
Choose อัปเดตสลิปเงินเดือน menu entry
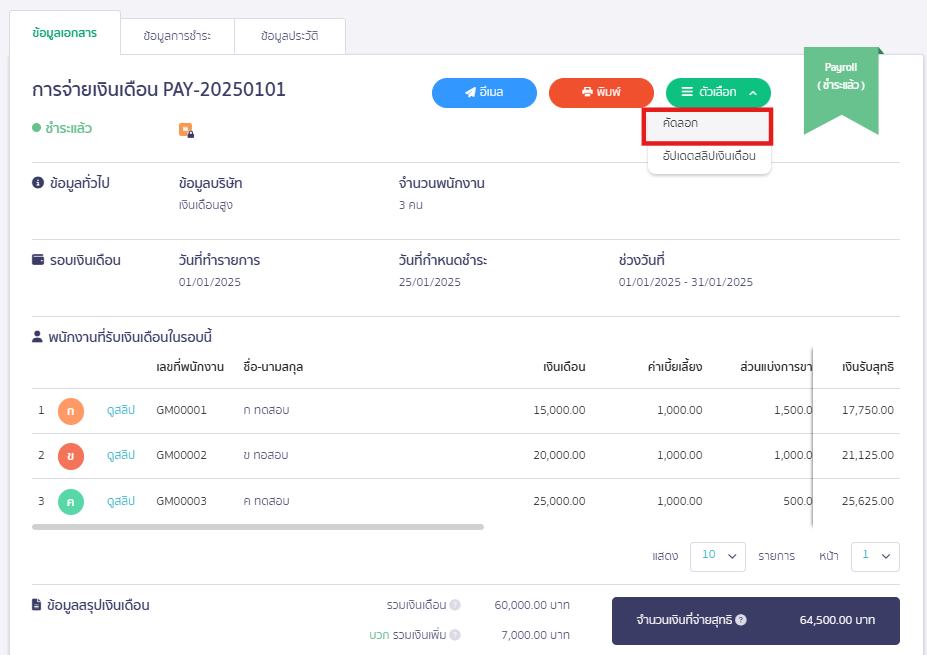tap(709, 157)
